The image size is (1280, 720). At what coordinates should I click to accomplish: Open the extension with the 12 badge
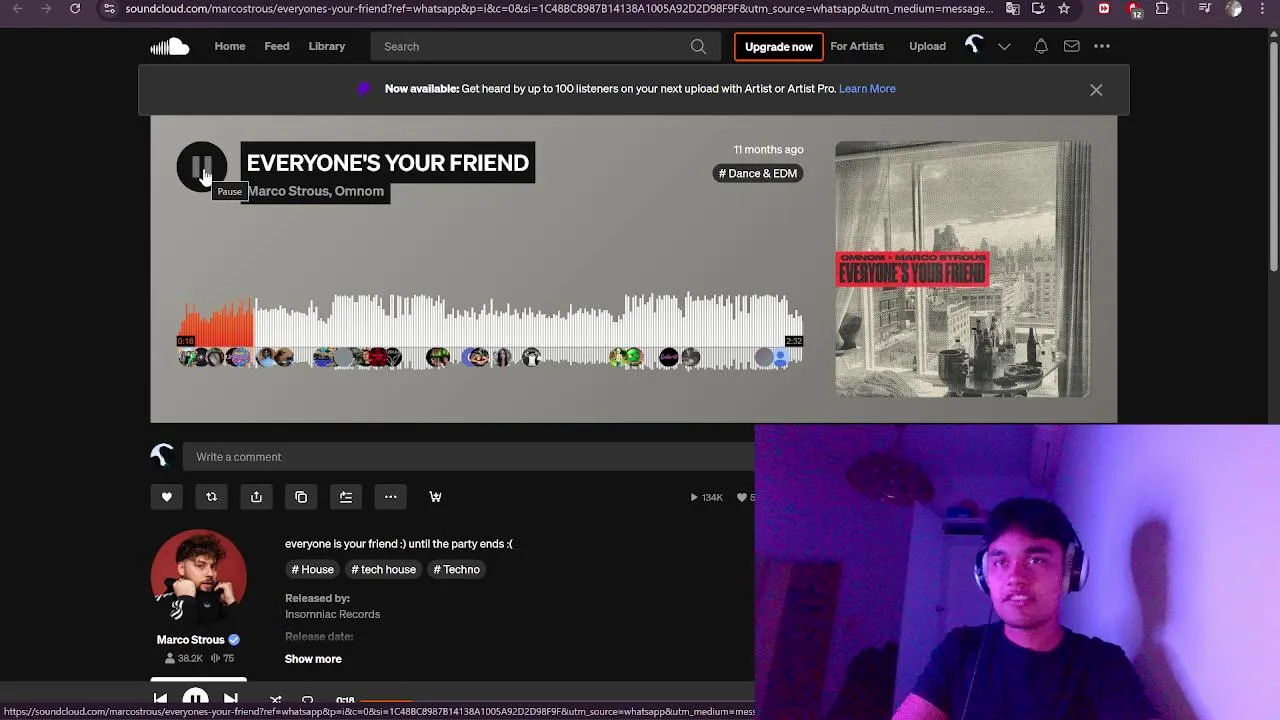(x=1135, y=10)
